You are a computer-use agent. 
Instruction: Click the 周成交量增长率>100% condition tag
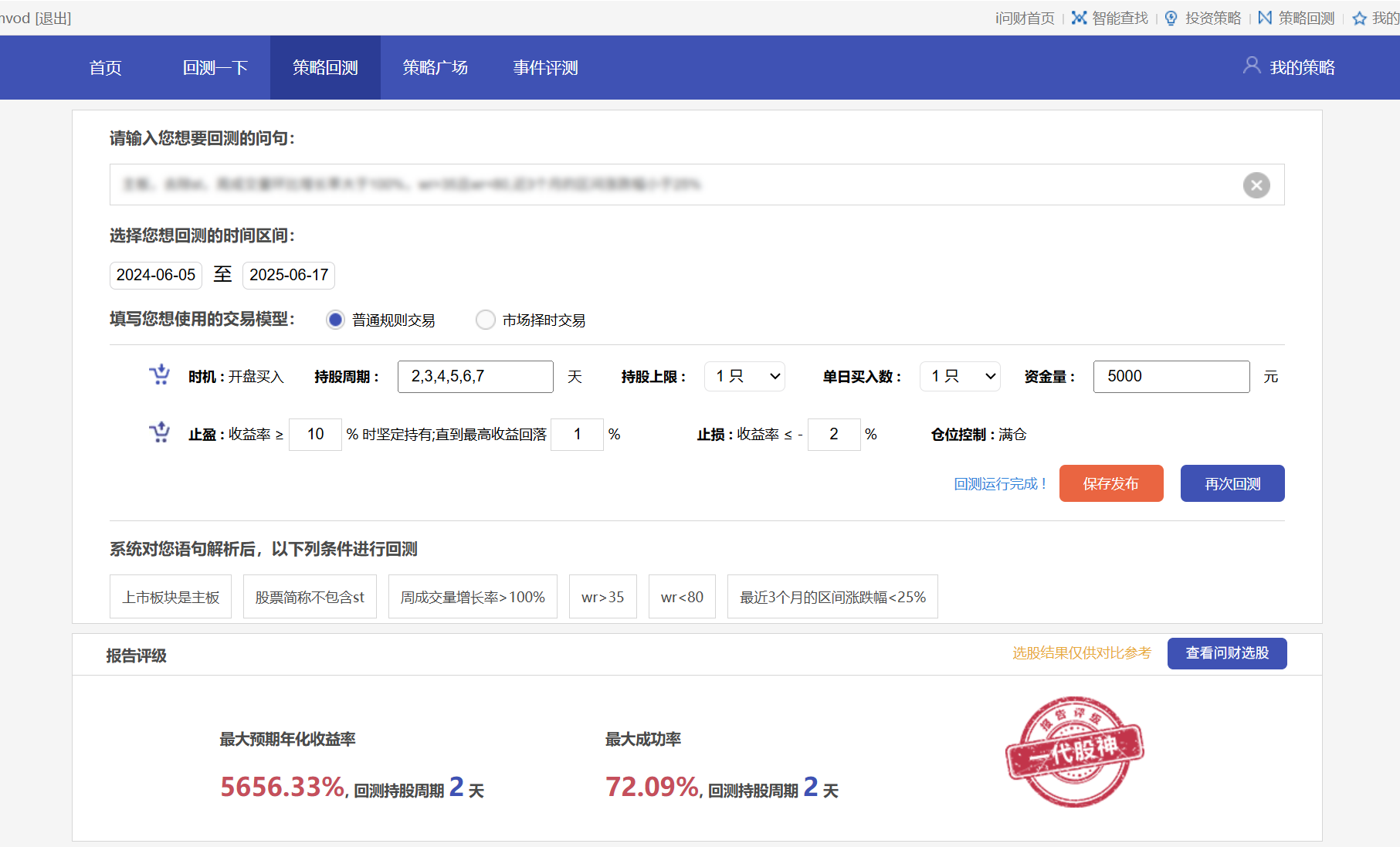[473, 597]
